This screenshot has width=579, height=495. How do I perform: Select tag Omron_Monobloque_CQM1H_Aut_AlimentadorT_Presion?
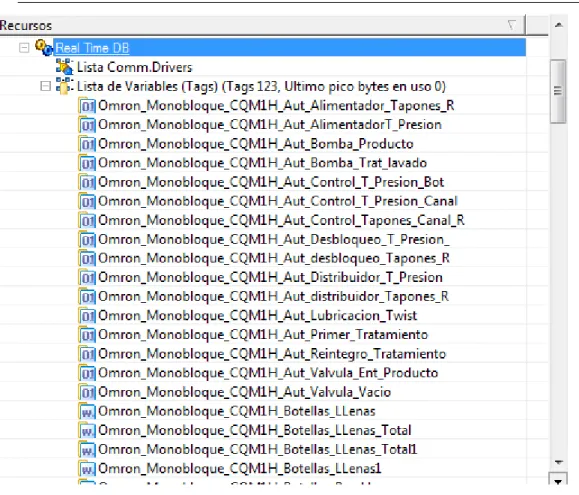click(x=270, y=125)
